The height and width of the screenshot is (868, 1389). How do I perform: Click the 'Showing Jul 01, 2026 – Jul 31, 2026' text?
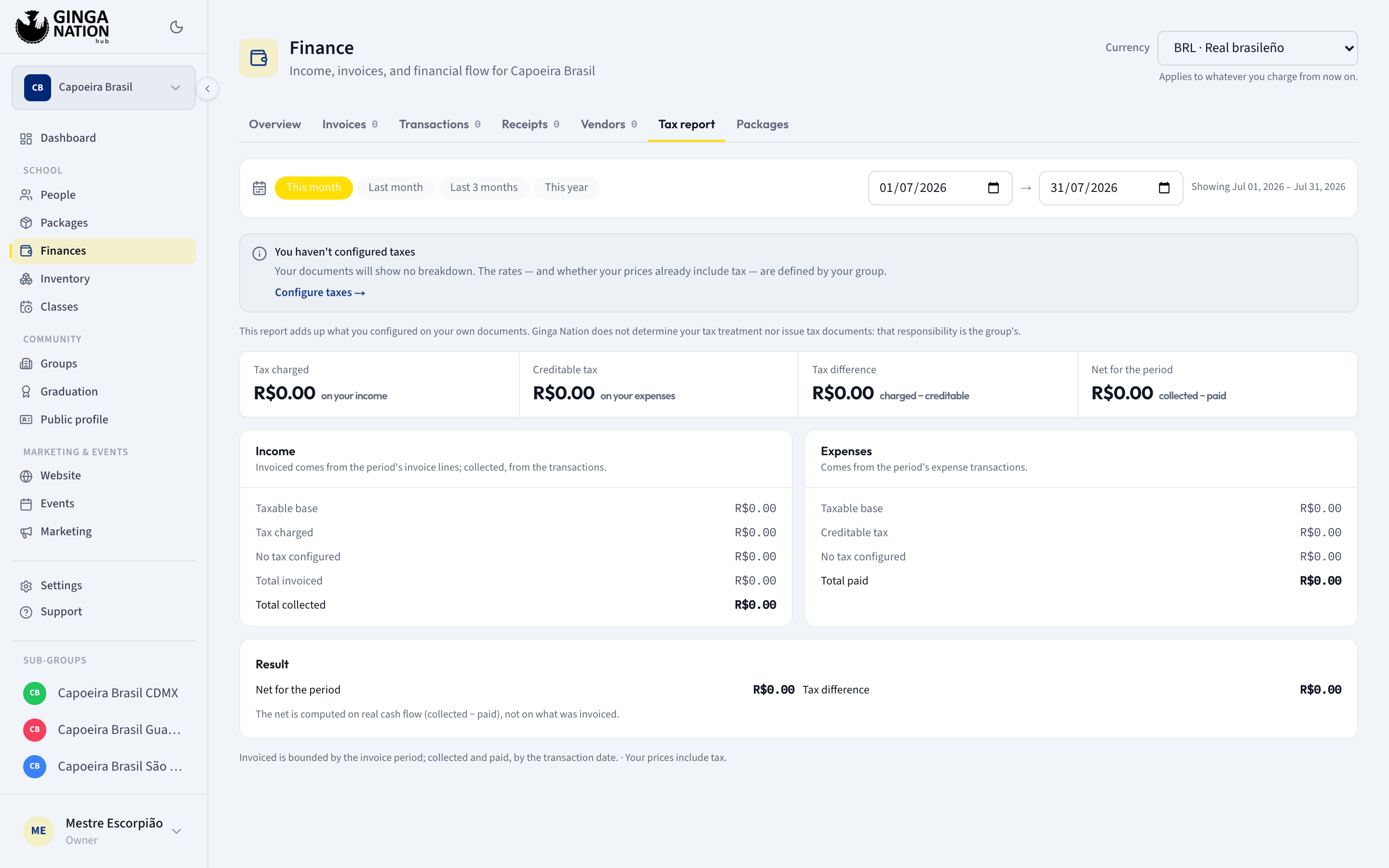pos(1268,187)
